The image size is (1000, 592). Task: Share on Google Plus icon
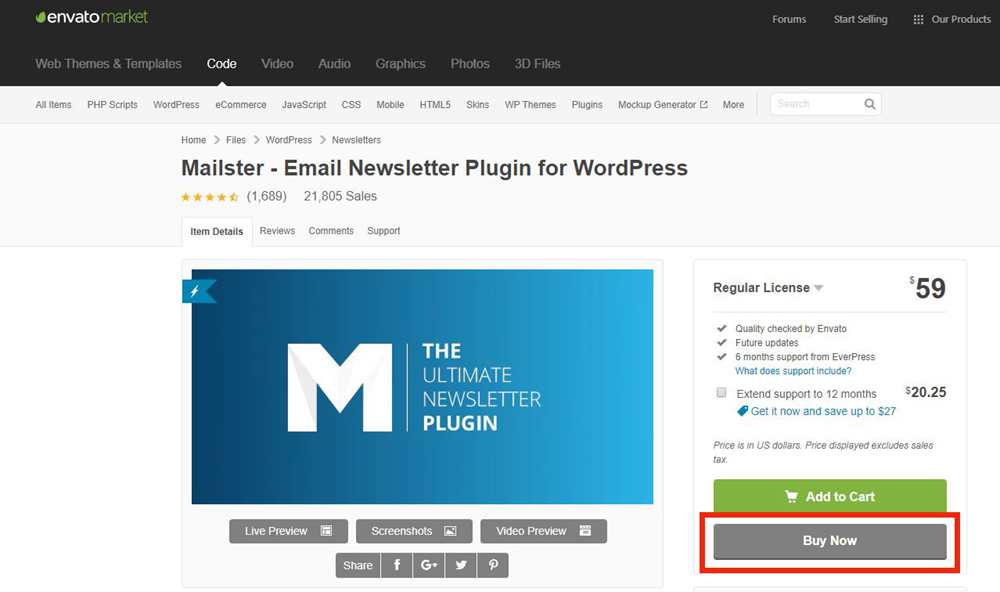click(x=429, y=565)
